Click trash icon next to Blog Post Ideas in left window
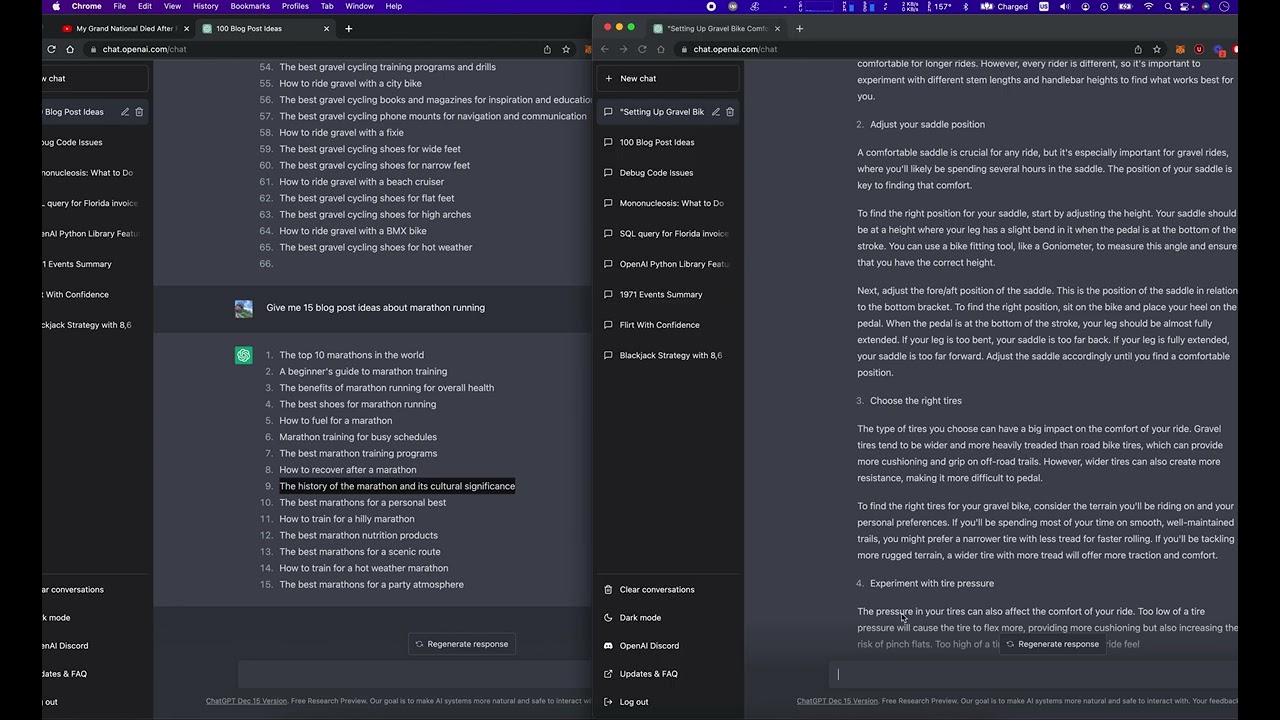This screenshot has width=1280, height=720. pyautogui.click(x=139, y=112)
